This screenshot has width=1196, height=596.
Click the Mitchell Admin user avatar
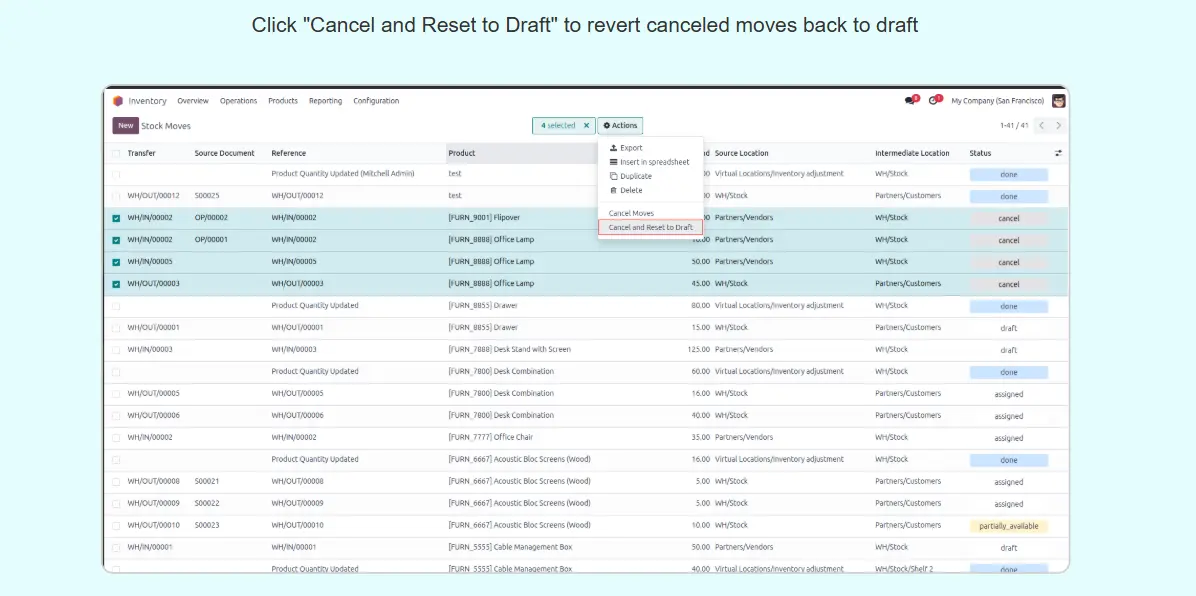pos(1059,101)
